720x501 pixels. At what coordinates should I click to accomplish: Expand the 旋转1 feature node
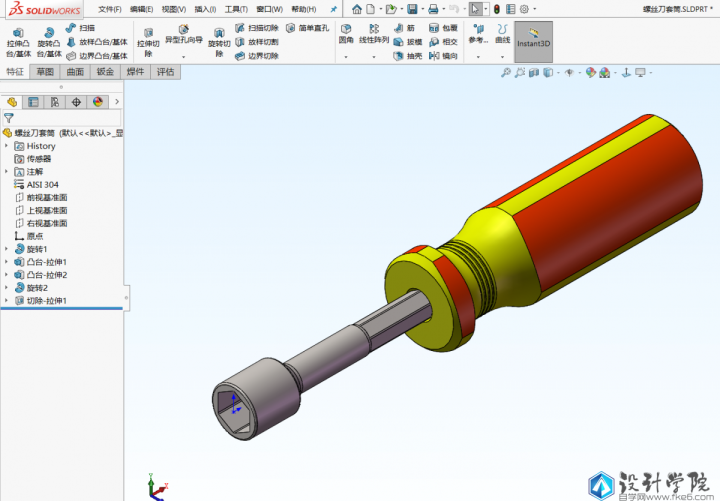coord(8,249)
